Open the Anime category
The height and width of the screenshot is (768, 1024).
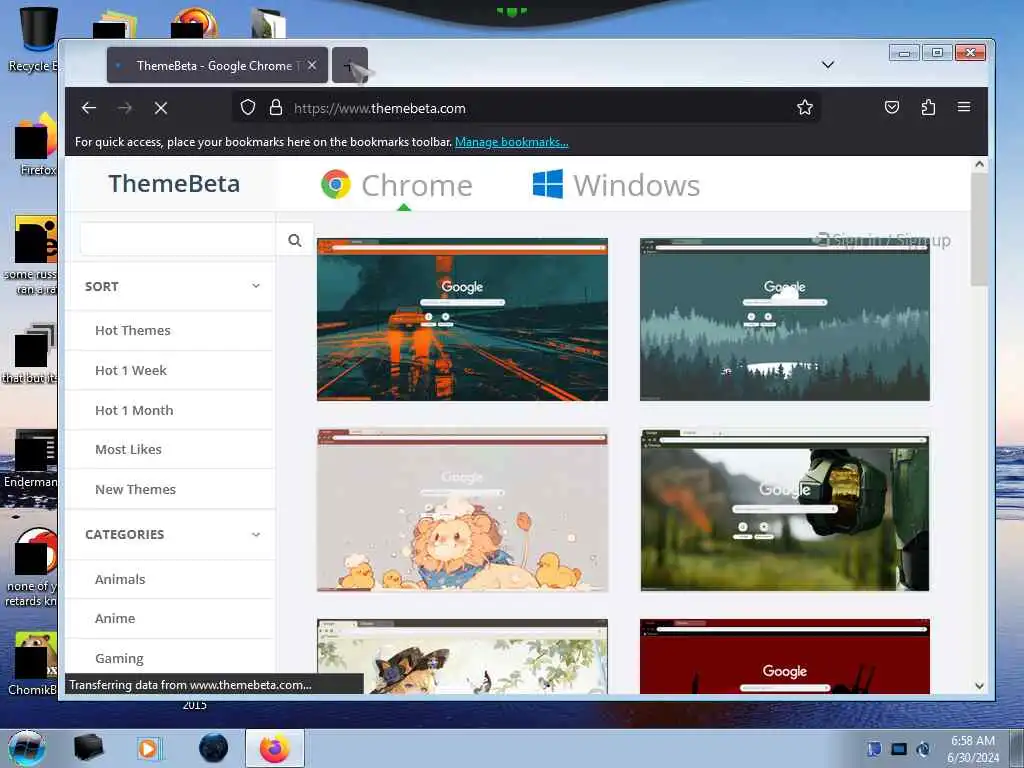tap(115, 618)
